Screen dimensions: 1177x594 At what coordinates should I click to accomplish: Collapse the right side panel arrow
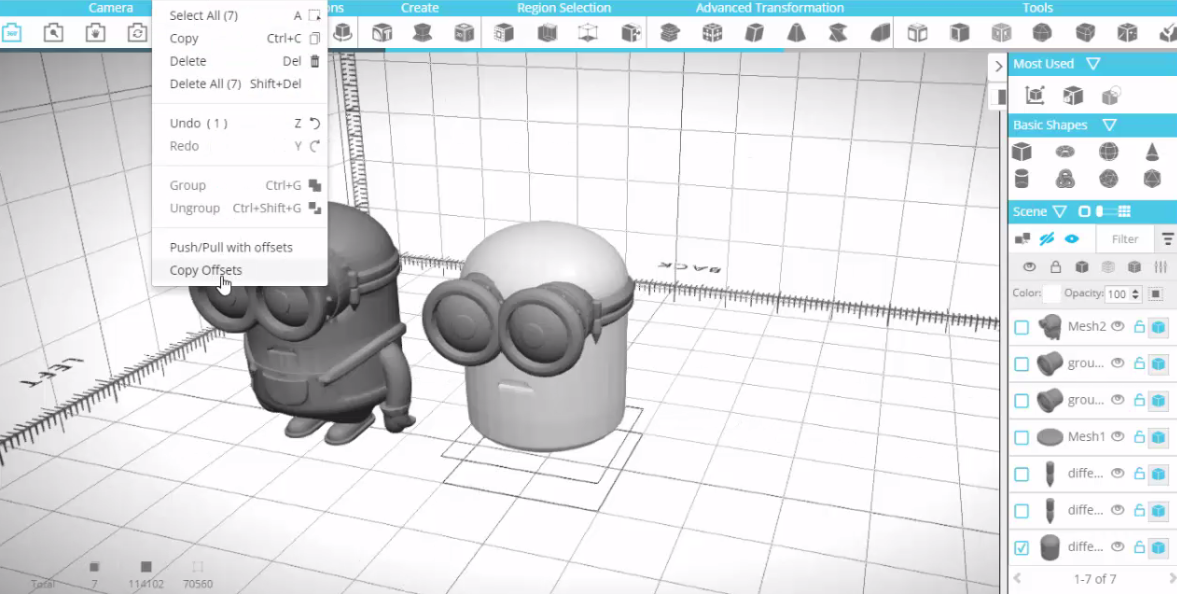pyautogui.click(x=998, y=66)
